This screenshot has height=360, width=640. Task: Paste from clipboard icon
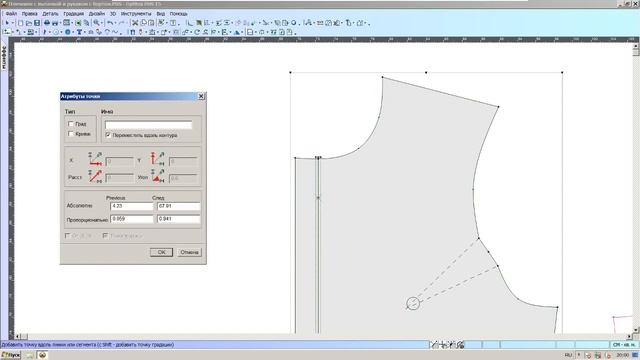click(151, 23)
